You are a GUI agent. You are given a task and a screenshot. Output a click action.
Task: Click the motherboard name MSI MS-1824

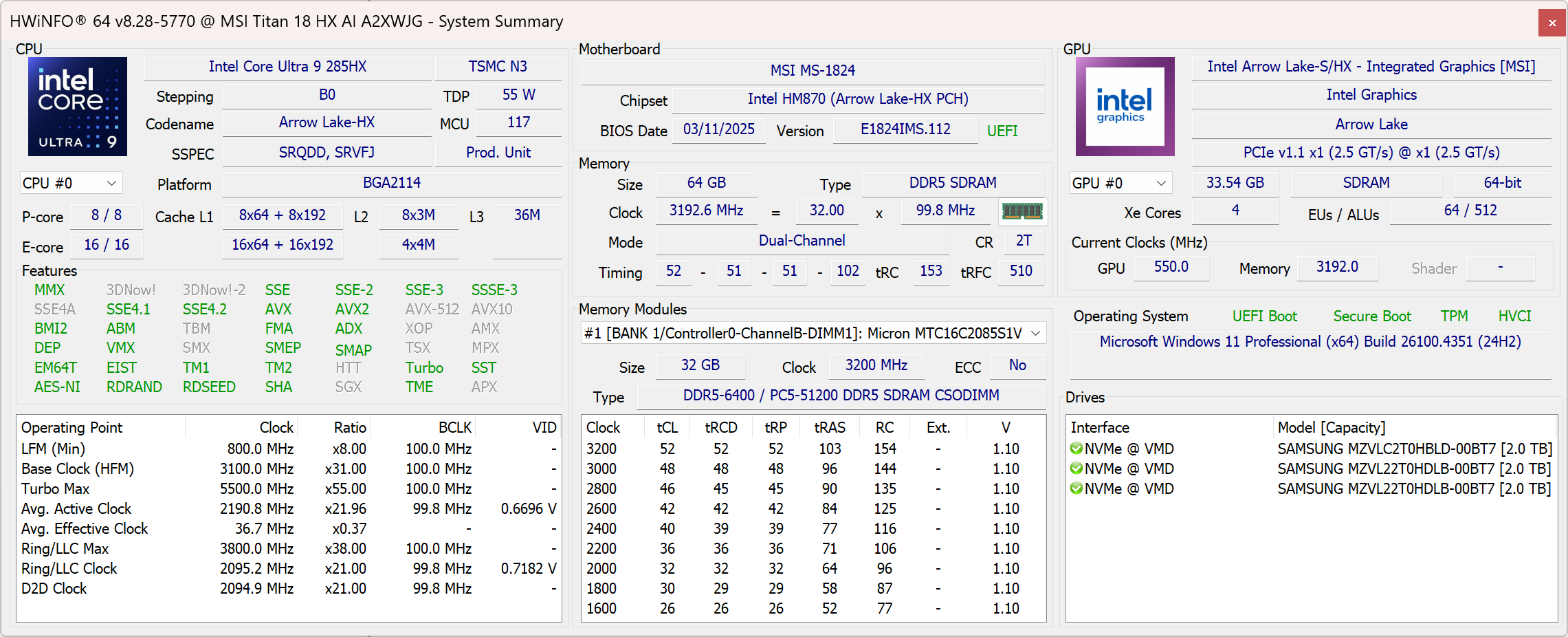point(813,71)
